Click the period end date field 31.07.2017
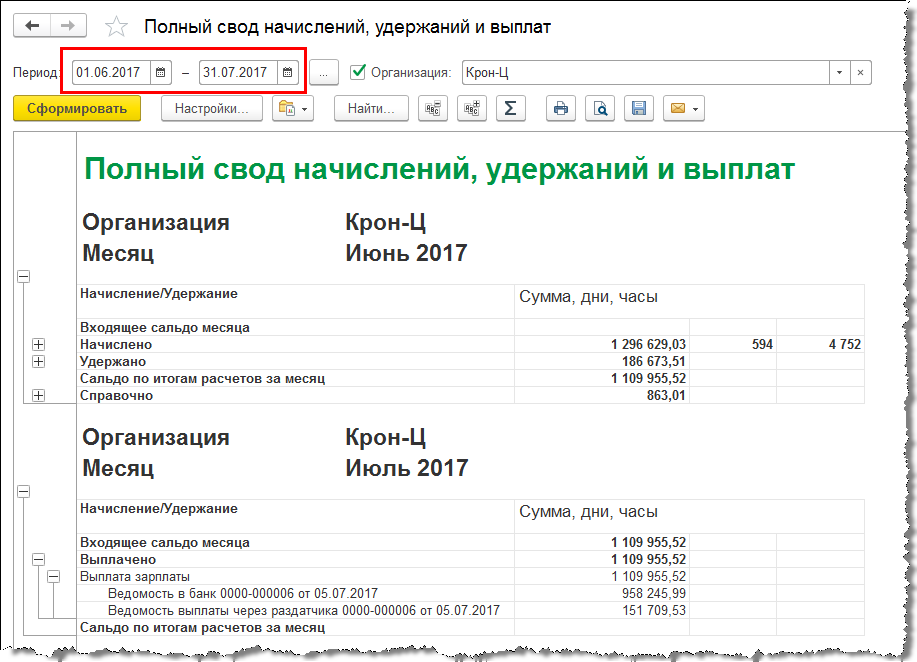Screen dimensions: 917x662 238,73
